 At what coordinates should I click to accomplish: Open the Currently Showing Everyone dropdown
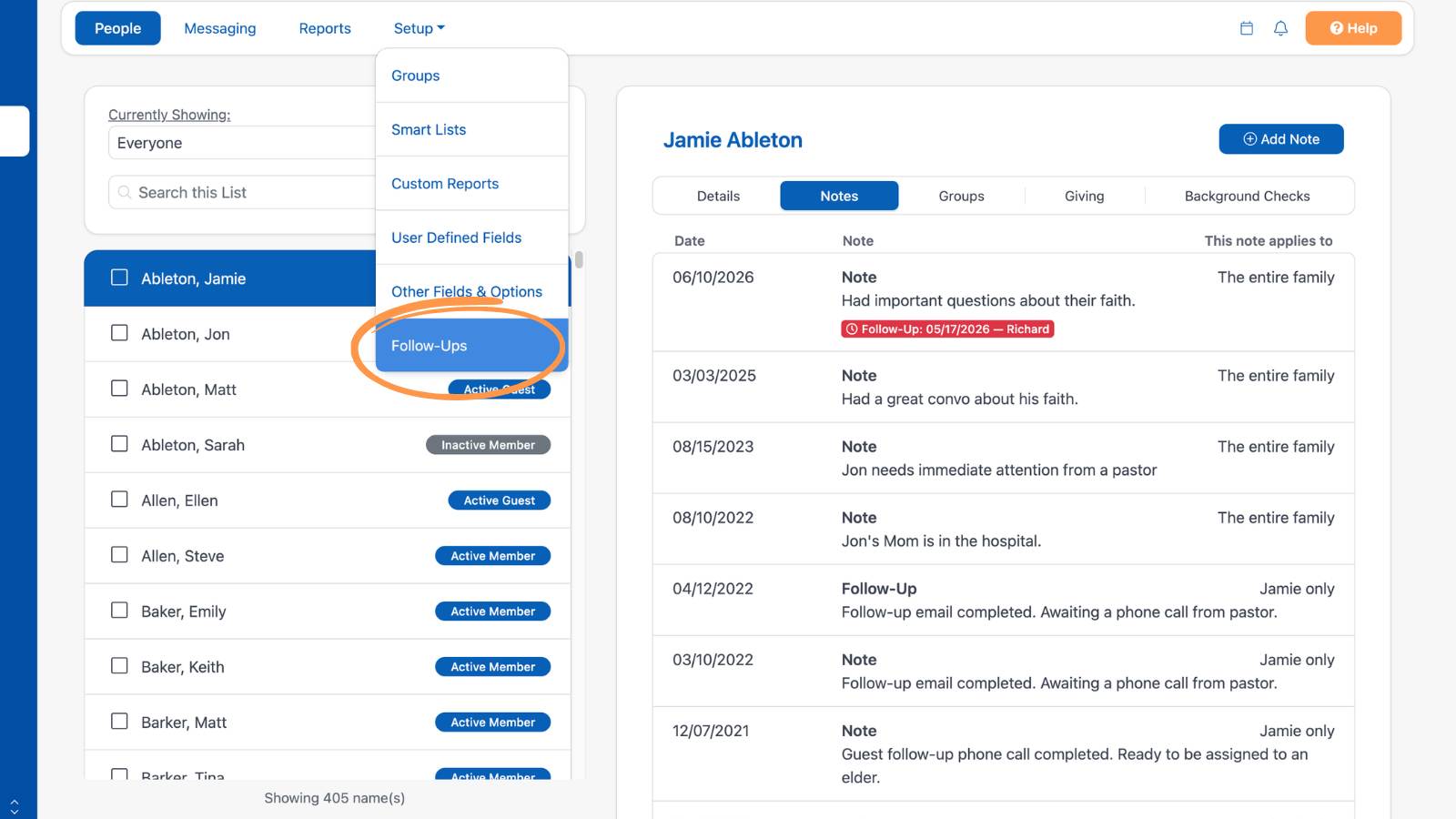point(243,143)
